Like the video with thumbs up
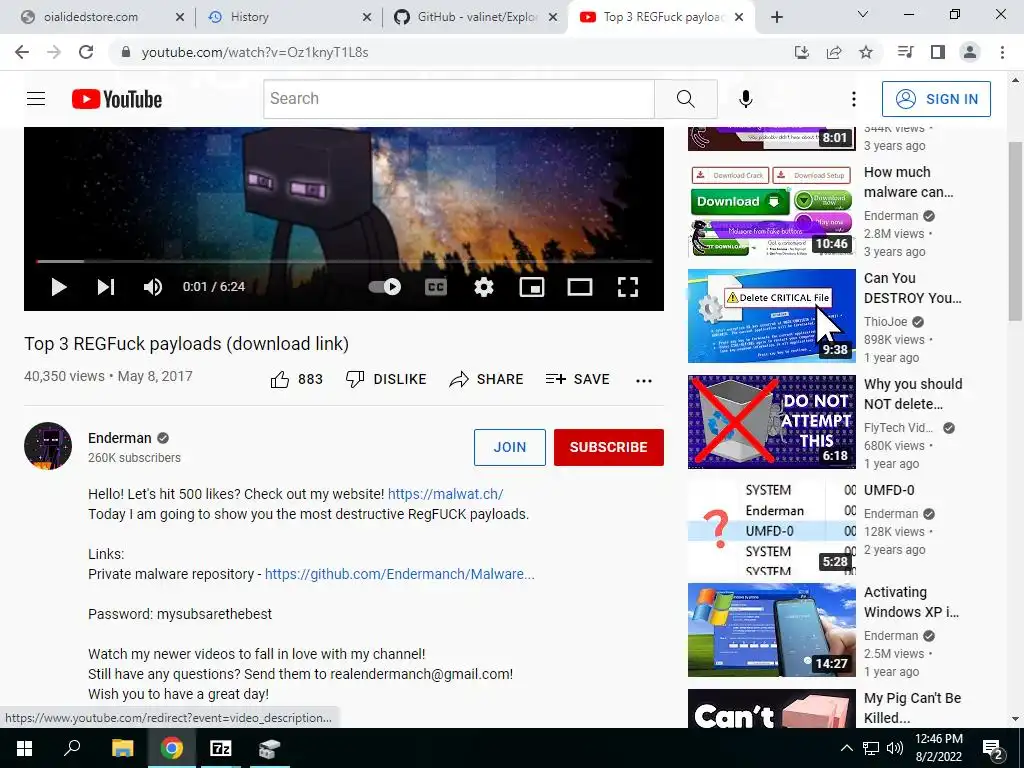1024x768 pixels. 296,379
